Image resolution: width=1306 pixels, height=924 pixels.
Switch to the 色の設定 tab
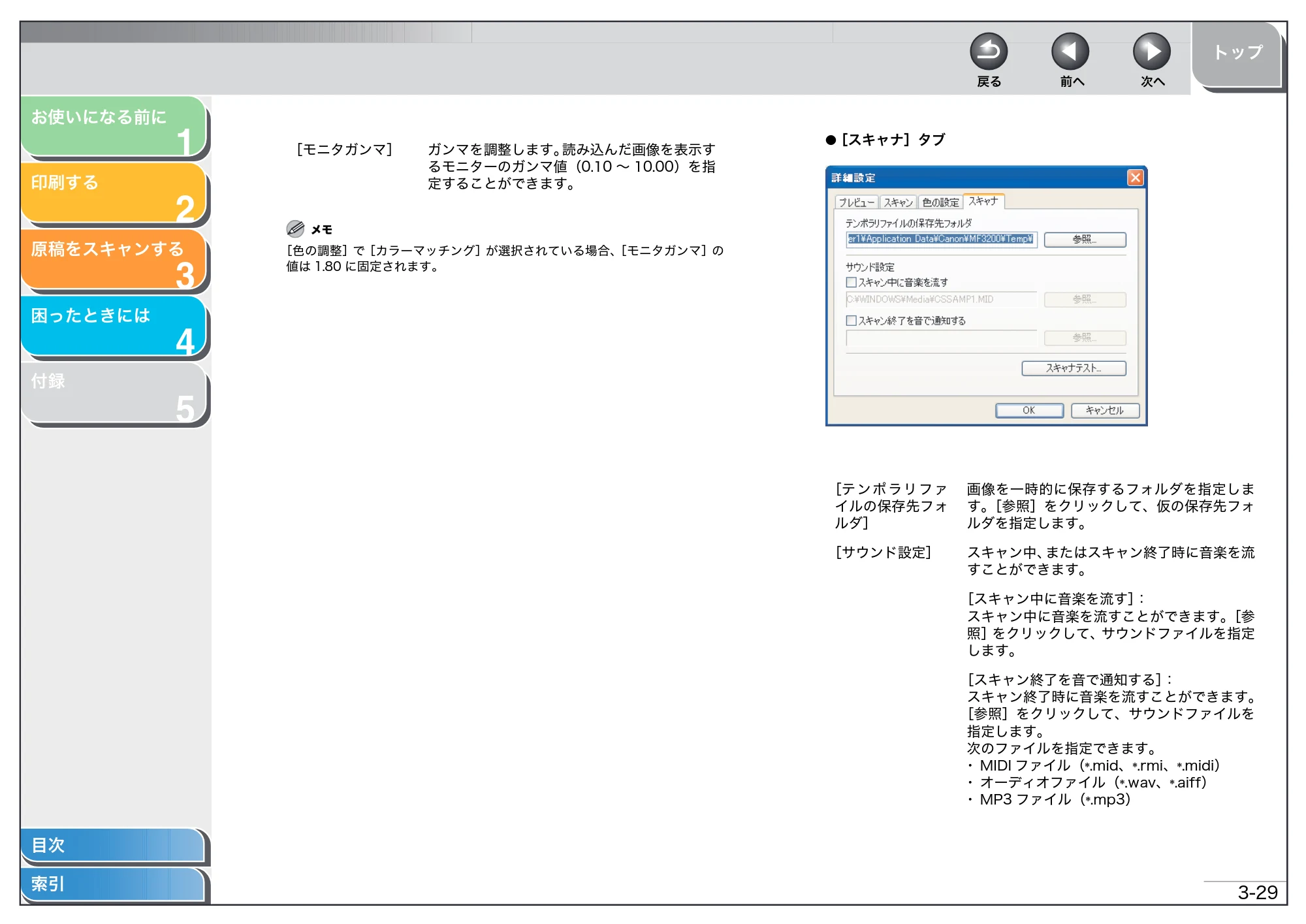(x=940, y=202)
